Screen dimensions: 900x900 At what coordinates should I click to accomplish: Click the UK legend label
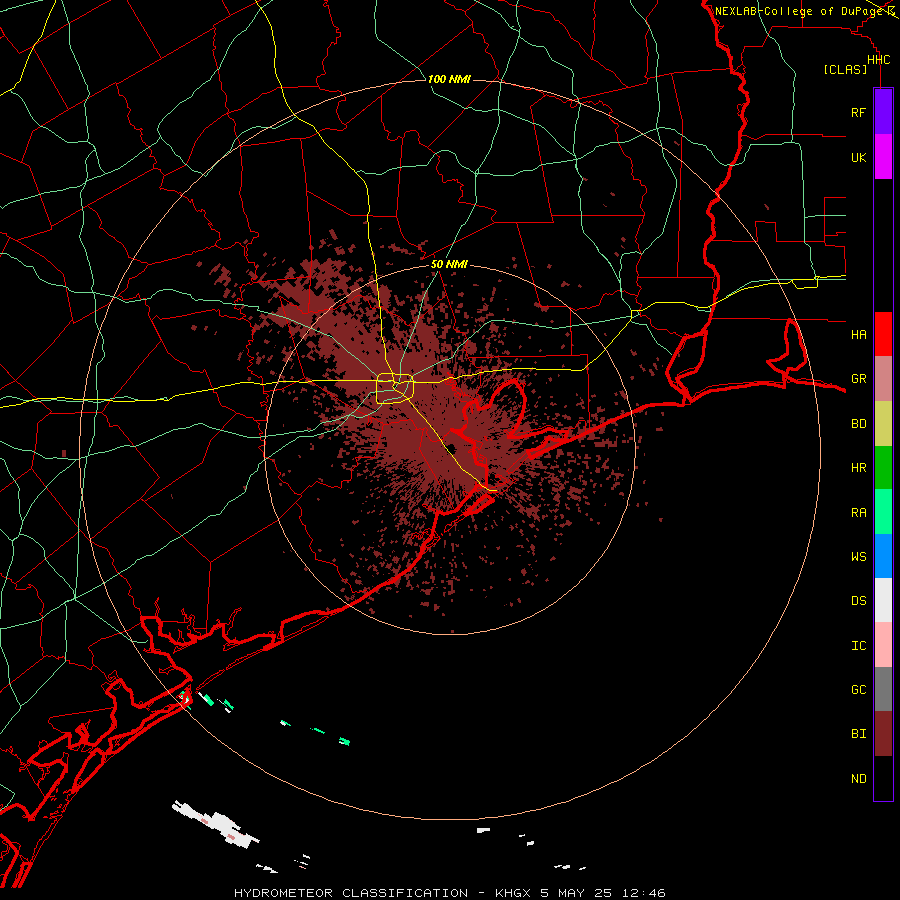(858, 157)
